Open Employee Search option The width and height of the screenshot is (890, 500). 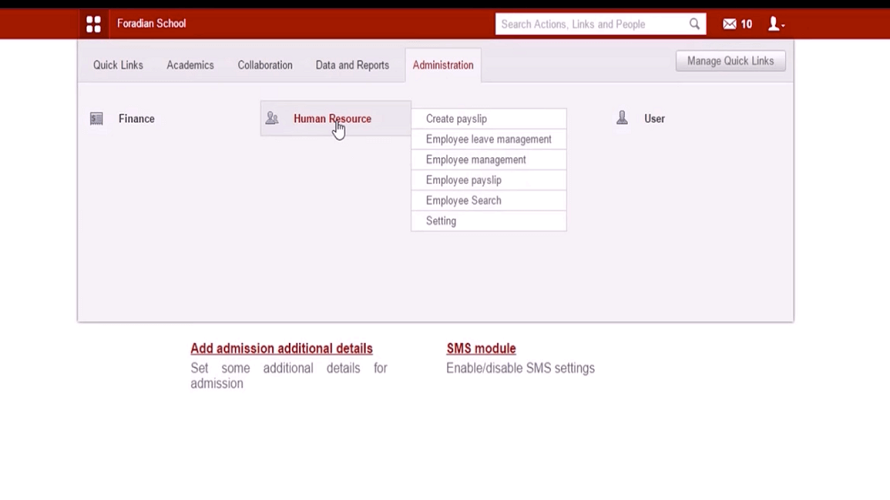tap(463, 200)
